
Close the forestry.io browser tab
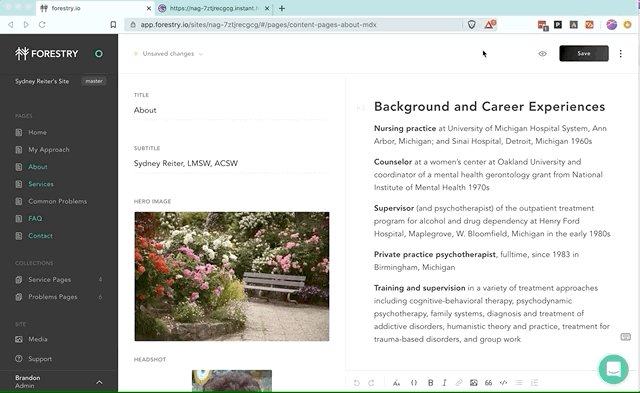(x=149, y=8)
